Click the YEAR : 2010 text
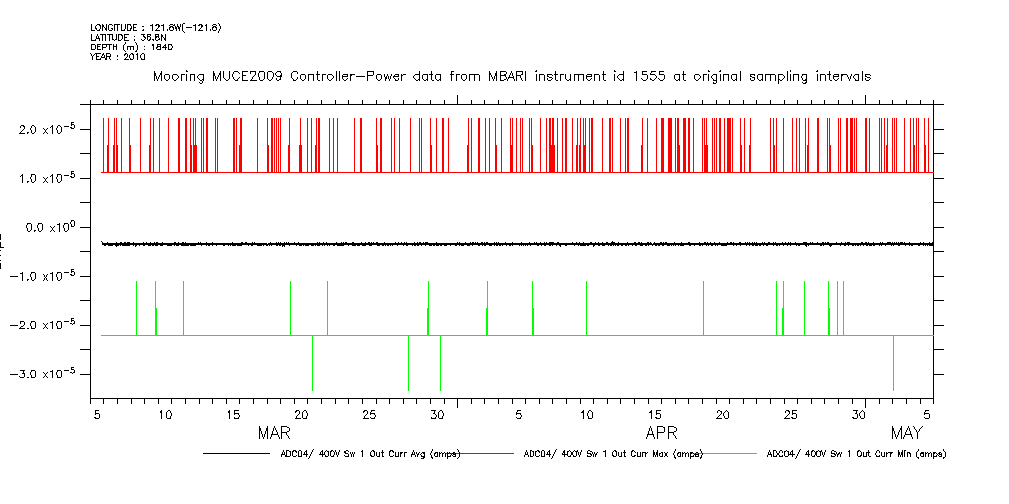The height and width of the screenshot is (504, 1009). click(117, 56)
